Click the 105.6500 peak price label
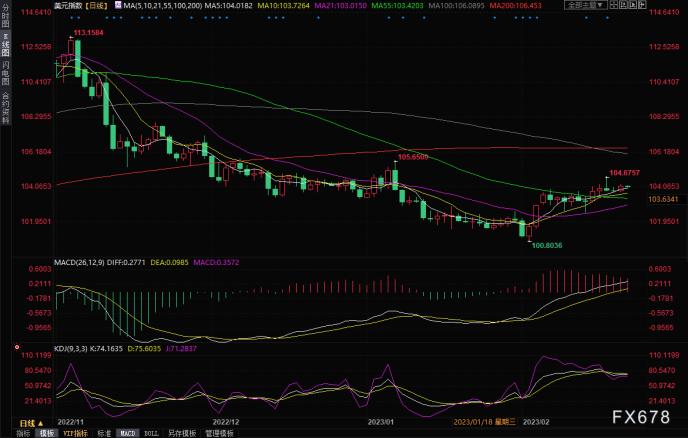Viewport: 688px width, 438px height. click(x=413, y=157)
